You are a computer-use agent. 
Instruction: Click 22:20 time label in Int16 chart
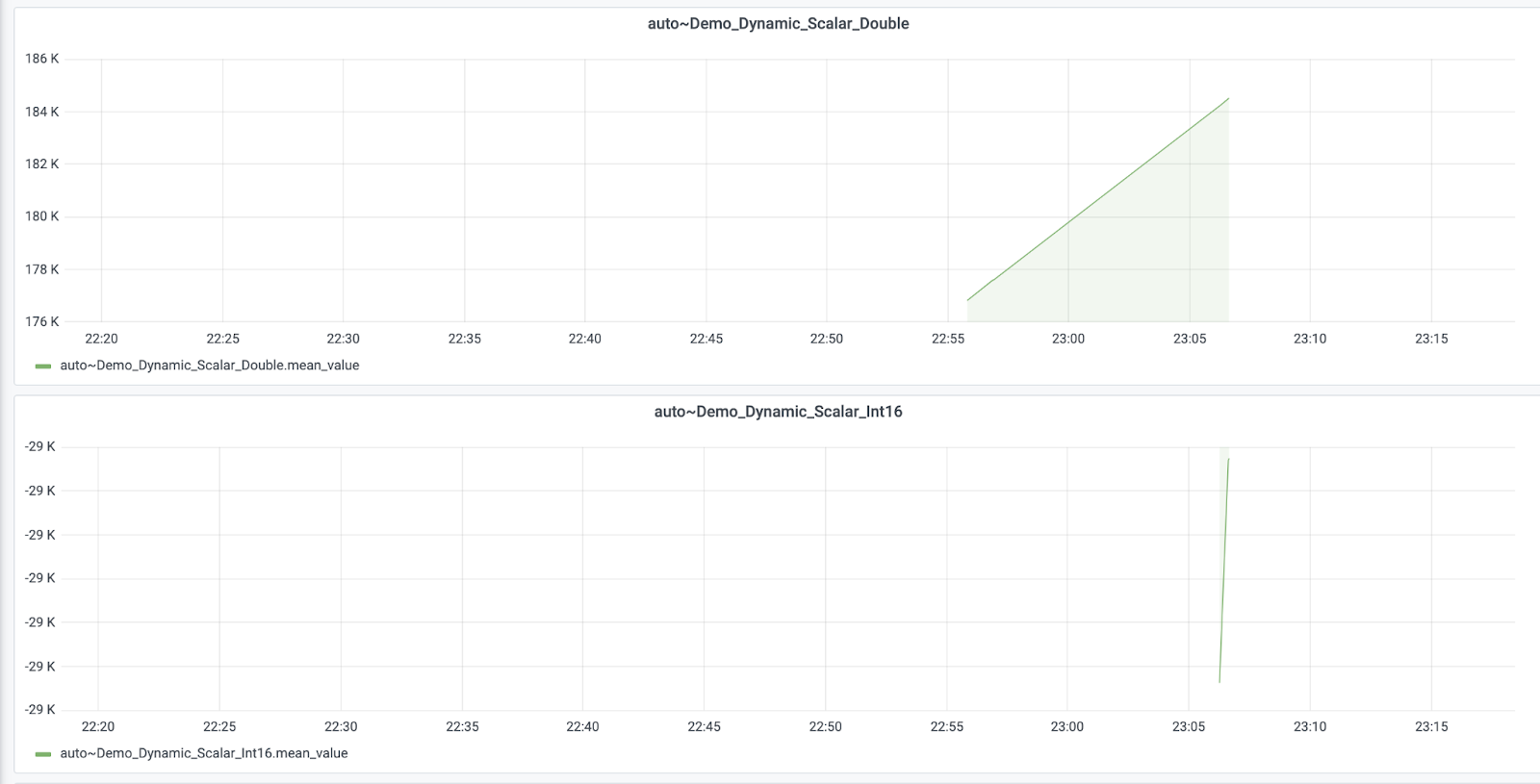[98, 726]
